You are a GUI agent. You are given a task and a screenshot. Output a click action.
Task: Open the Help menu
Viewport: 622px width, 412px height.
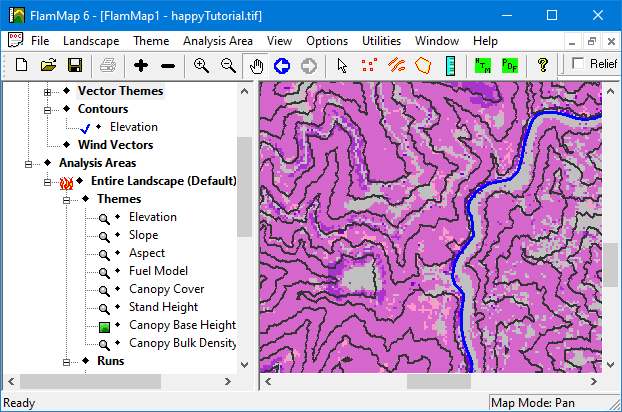coord(485,41)
